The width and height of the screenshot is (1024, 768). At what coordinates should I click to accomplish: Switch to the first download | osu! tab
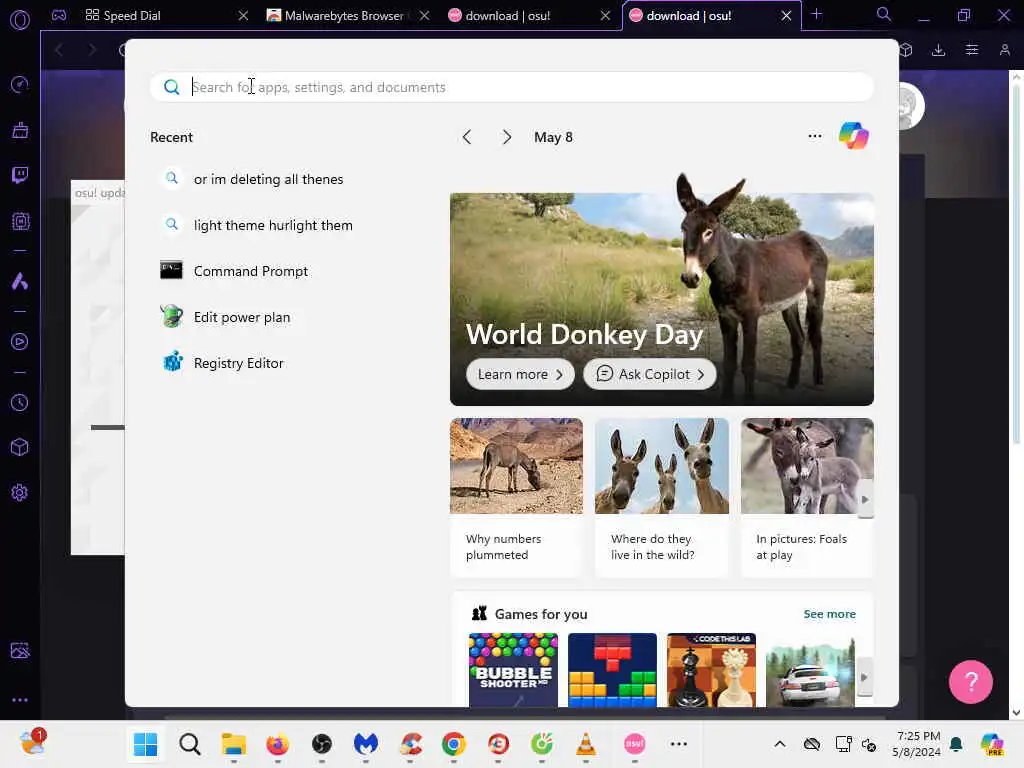[529, 16]
